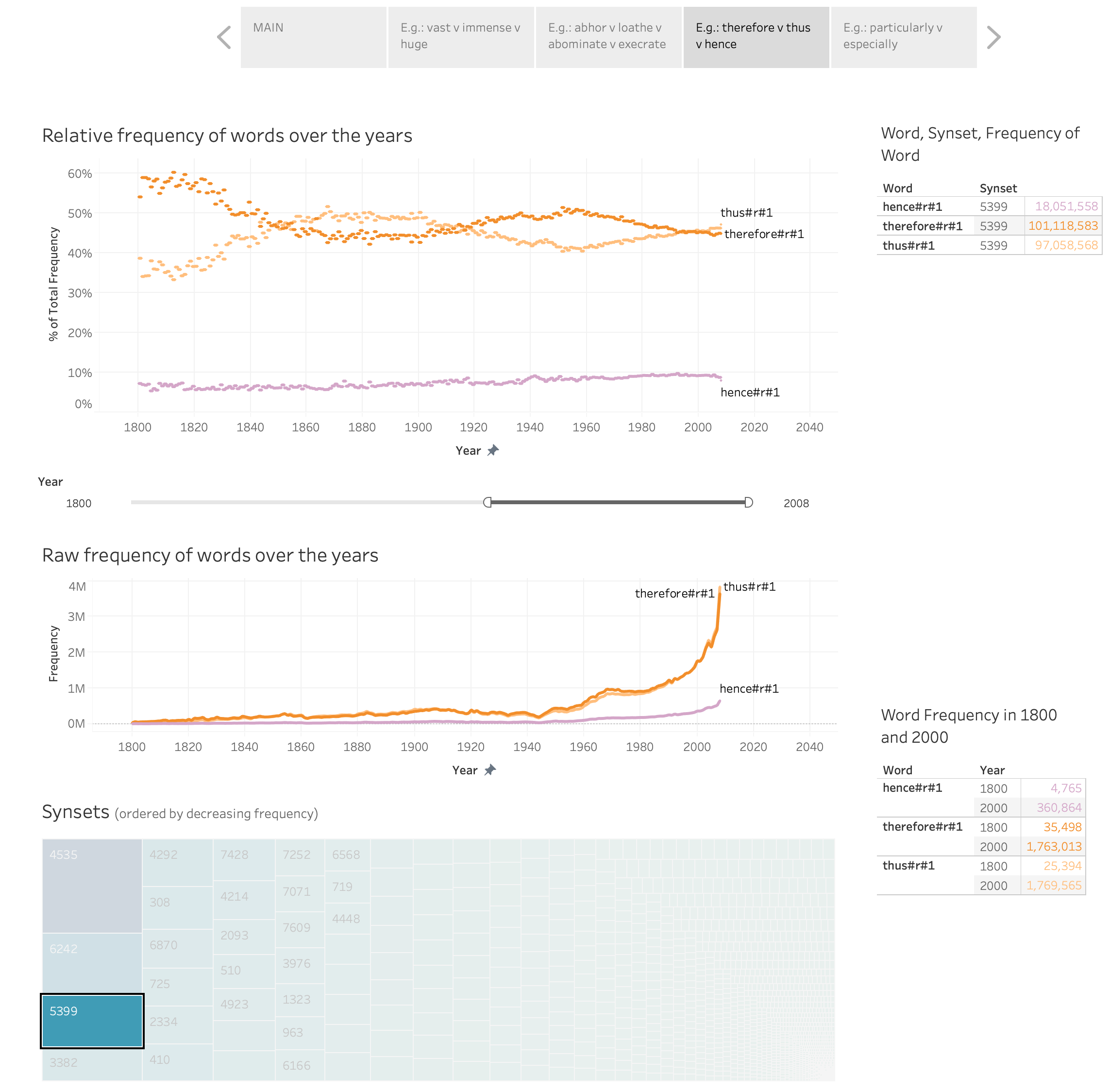The image size is (1110, 1092).
Task: Click the pin icon beside raw chart Year
Action: (x=489, y=770)
